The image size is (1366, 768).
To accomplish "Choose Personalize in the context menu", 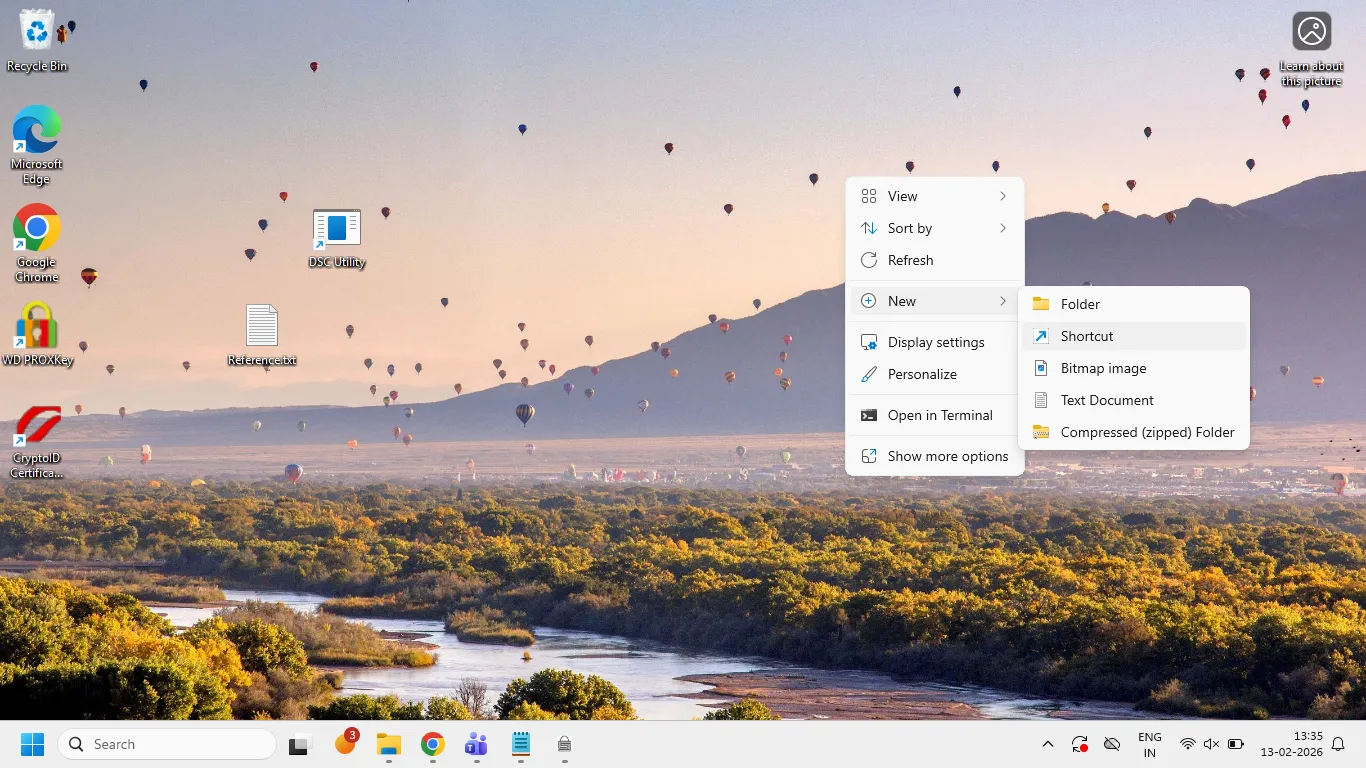I will pos(934,374).
